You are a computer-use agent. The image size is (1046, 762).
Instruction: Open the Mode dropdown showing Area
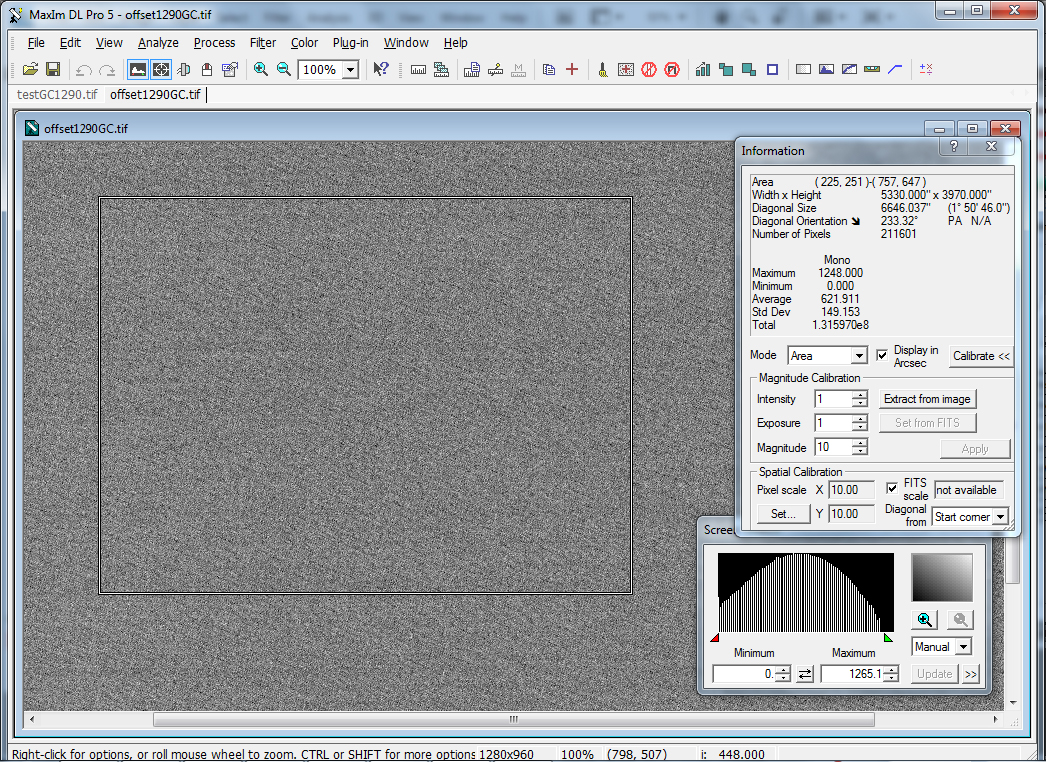pyautogui.click(x=858, y=356)
